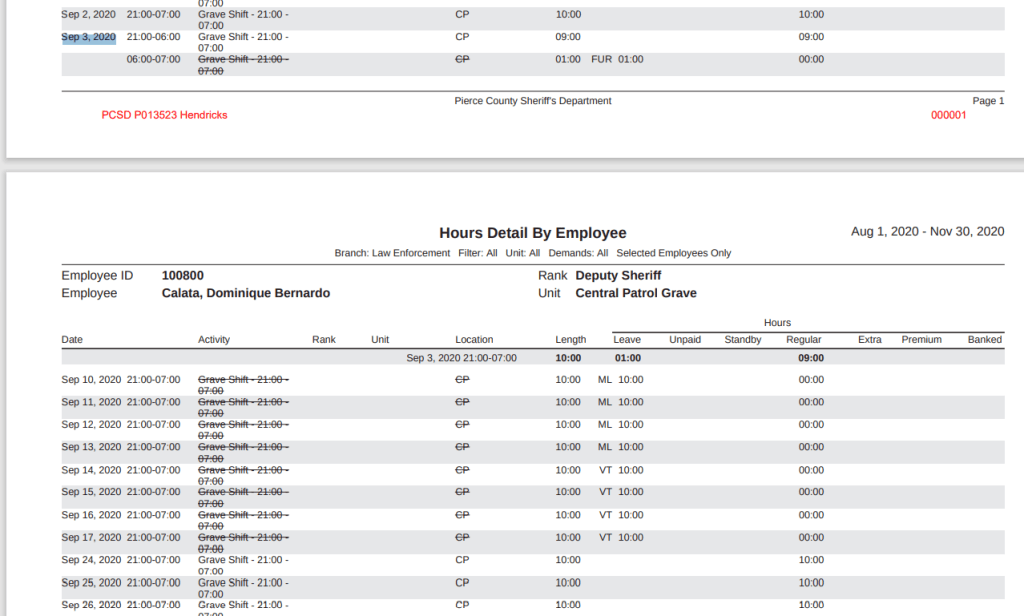
Task: Click the FUR leave code in top page
Action: tap(601, 59)
